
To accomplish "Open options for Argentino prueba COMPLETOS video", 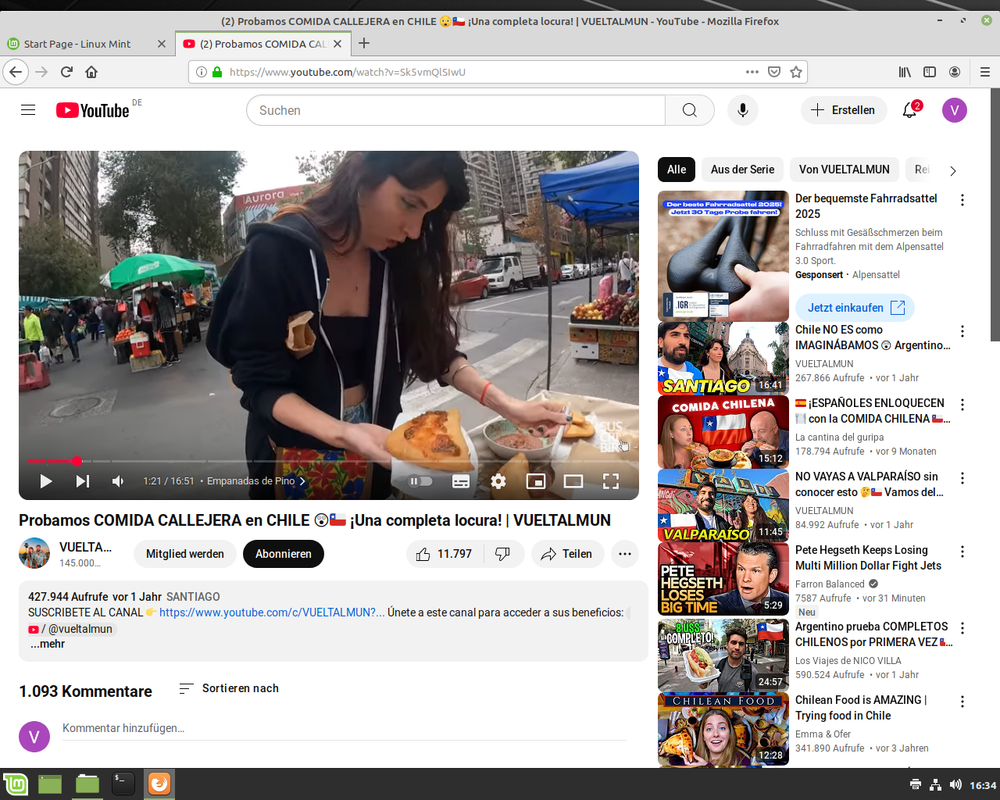I will coord(962,628).
